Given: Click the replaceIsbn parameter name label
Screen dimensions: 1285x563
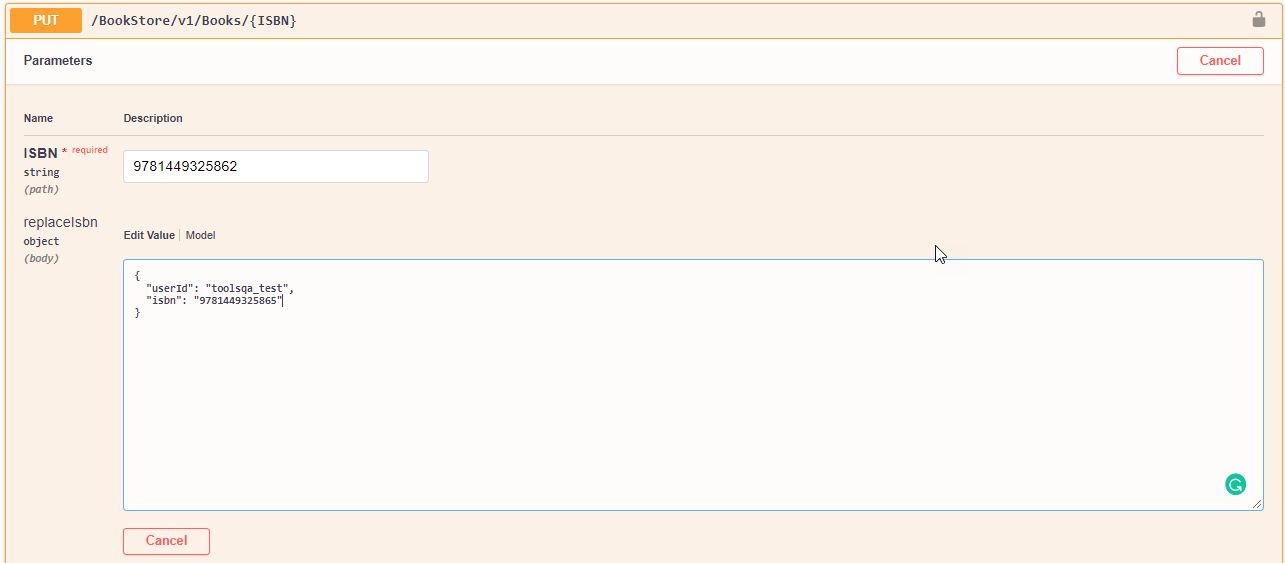Looking at the screenshot, I should 60,222.
